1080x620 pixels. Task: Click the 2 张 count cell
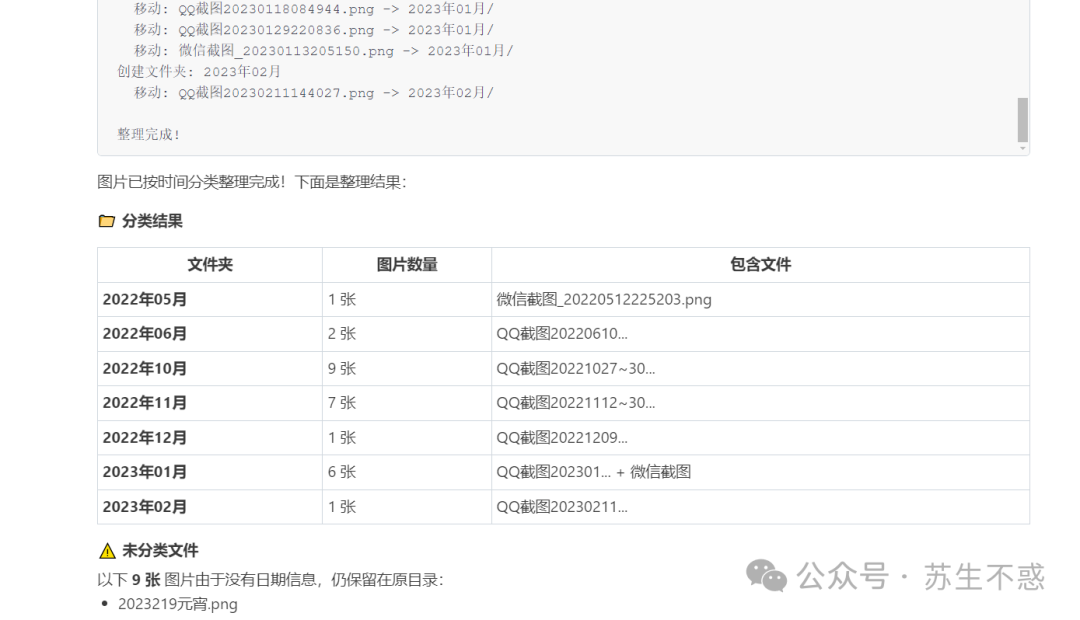point(407,334)
